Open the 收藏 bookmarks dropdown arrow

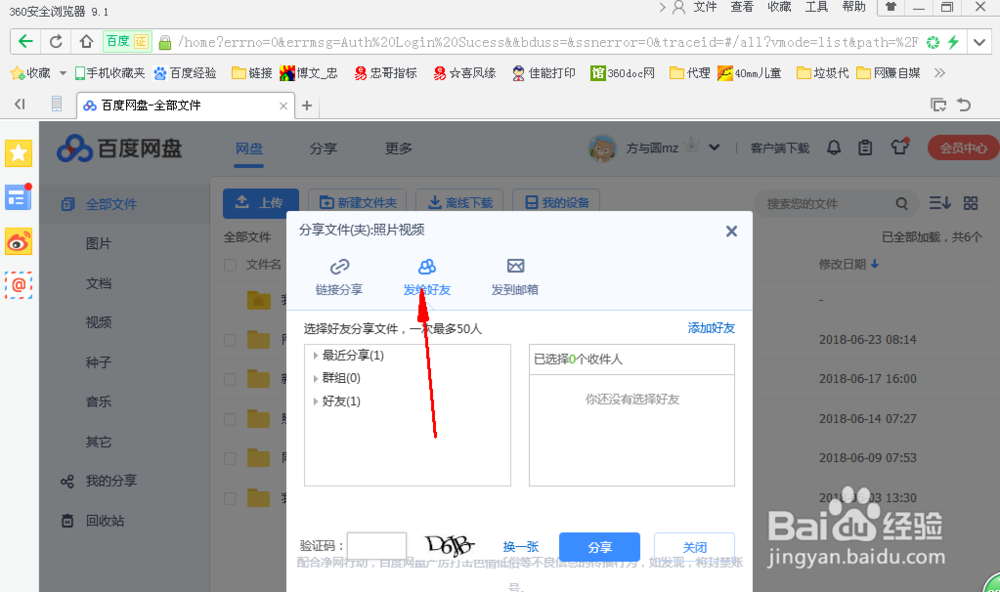62,73
